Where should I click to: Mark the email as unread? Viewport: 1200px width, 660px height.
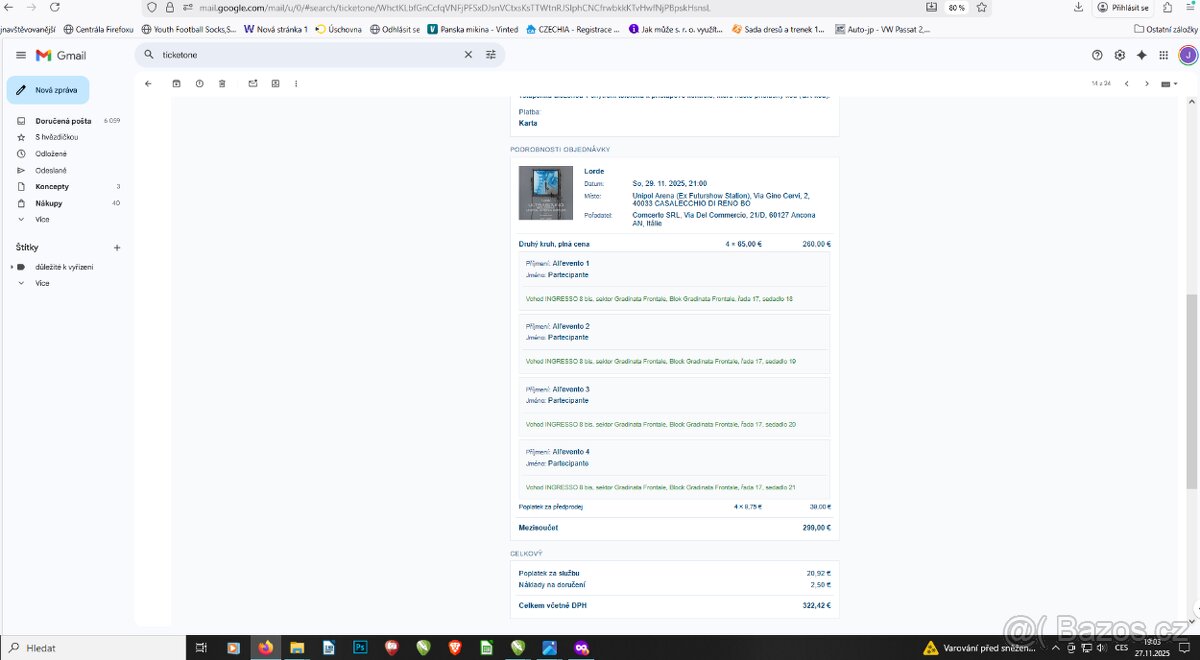[x=252, y=83]
